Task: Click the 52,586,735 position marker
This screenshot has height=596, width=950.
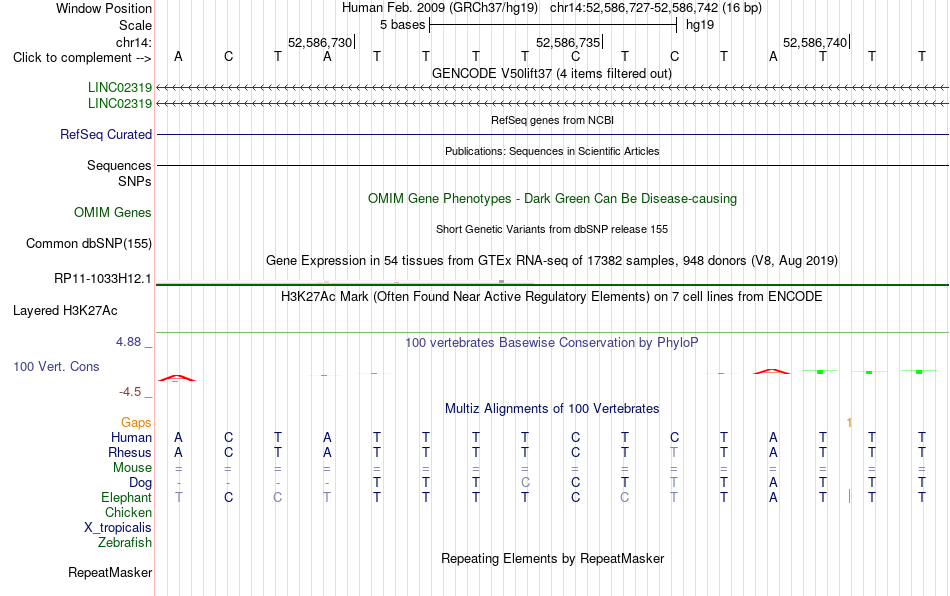Action: pos(568,42)
